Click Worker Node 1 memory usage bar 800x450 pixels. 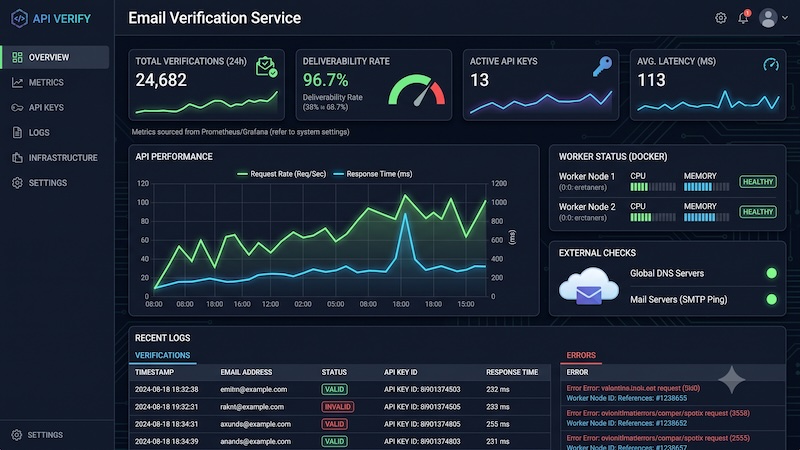pyautogui.click(x=707, y=187)
